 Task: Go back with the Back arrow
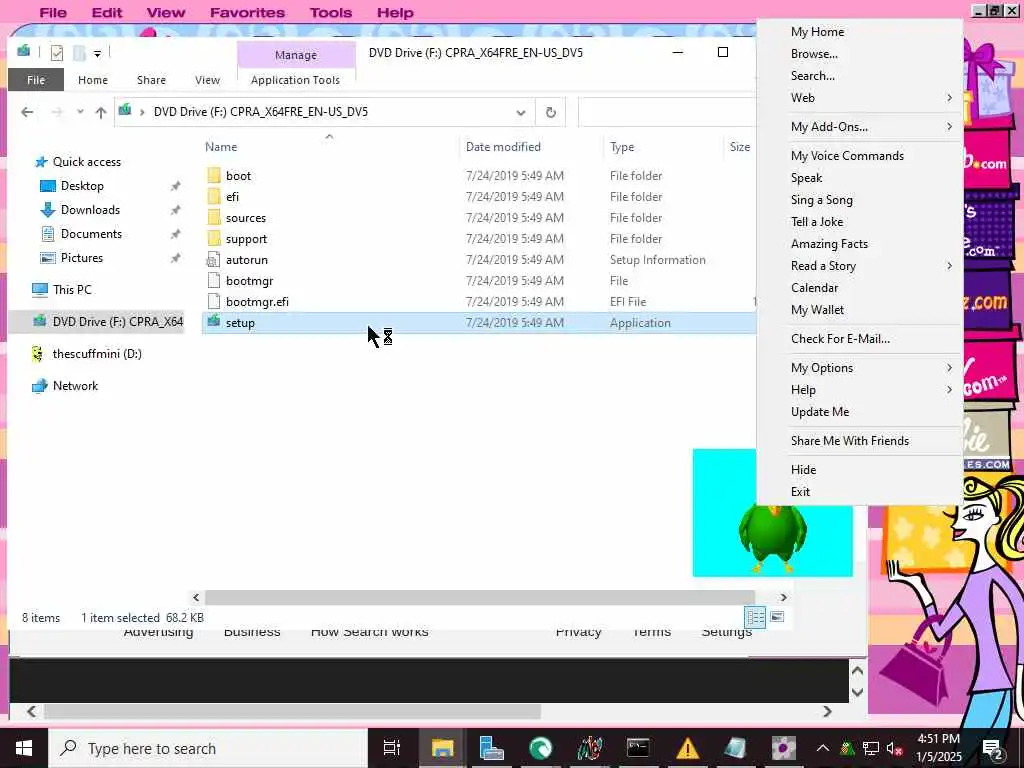click(x=27, y=112)
